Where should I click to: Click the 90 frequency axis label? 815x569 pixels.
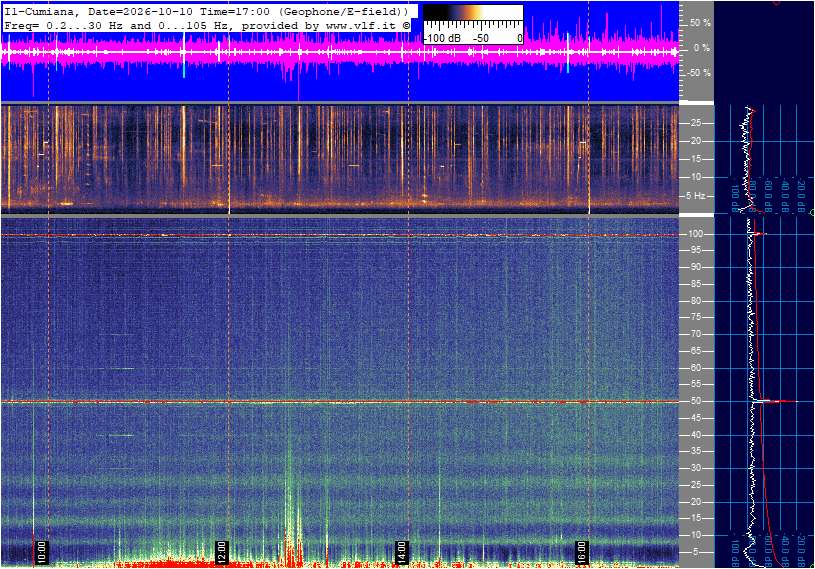pyautogui.click(x=695, y=267)
